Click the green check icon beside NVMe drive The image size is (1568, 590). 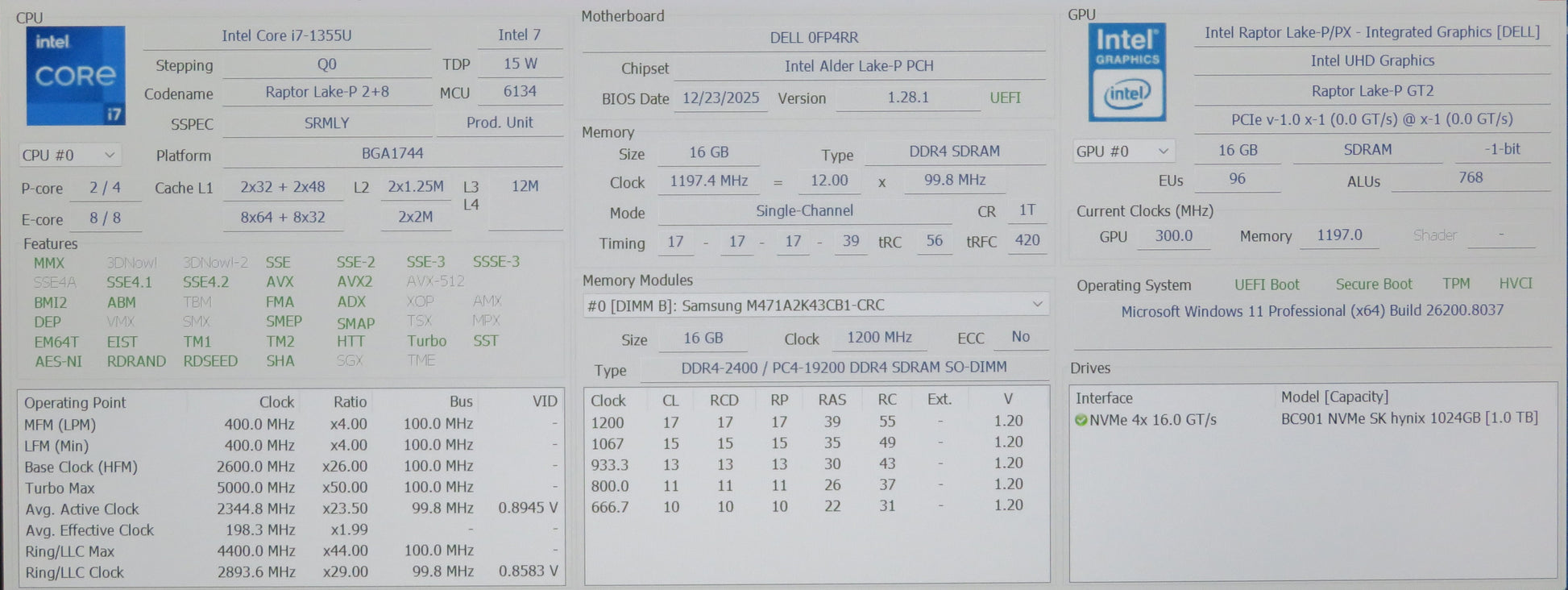pos(1081,420)
